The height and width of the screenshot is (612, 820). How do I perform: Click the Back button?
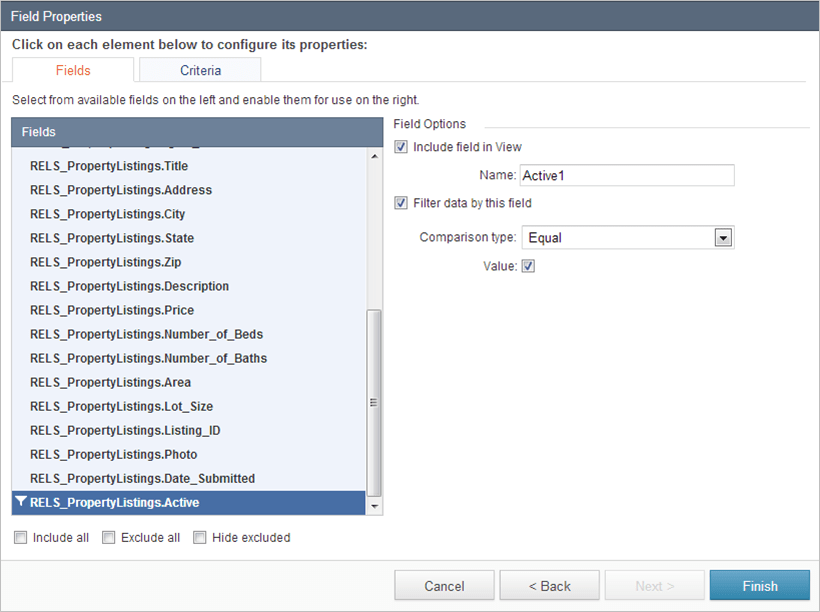pos(549,585)
